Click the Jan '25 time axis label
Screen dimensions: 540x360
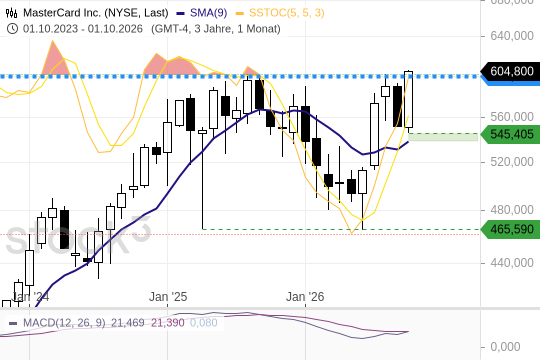click(x=168, y=297)
